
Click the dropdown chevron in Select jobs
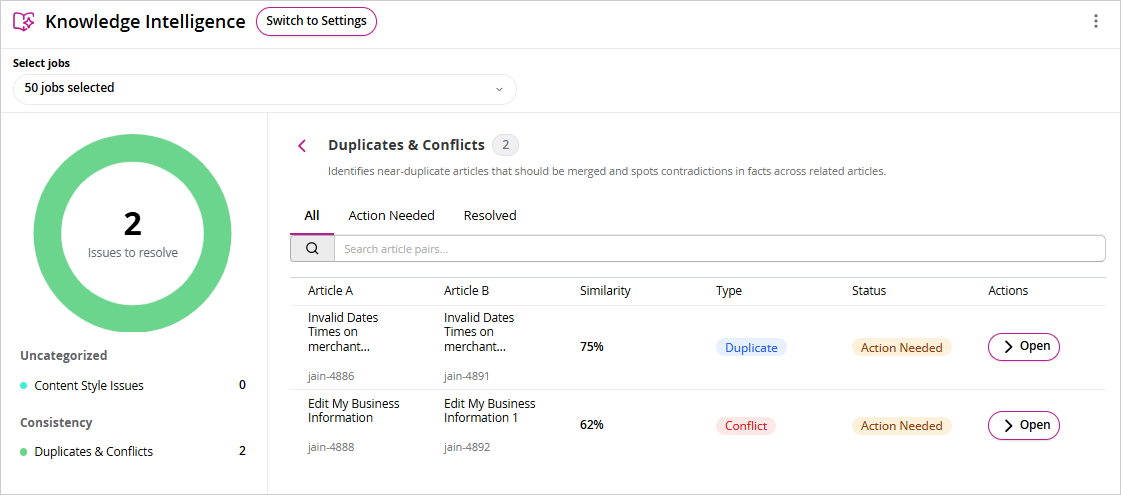[499, 89]
